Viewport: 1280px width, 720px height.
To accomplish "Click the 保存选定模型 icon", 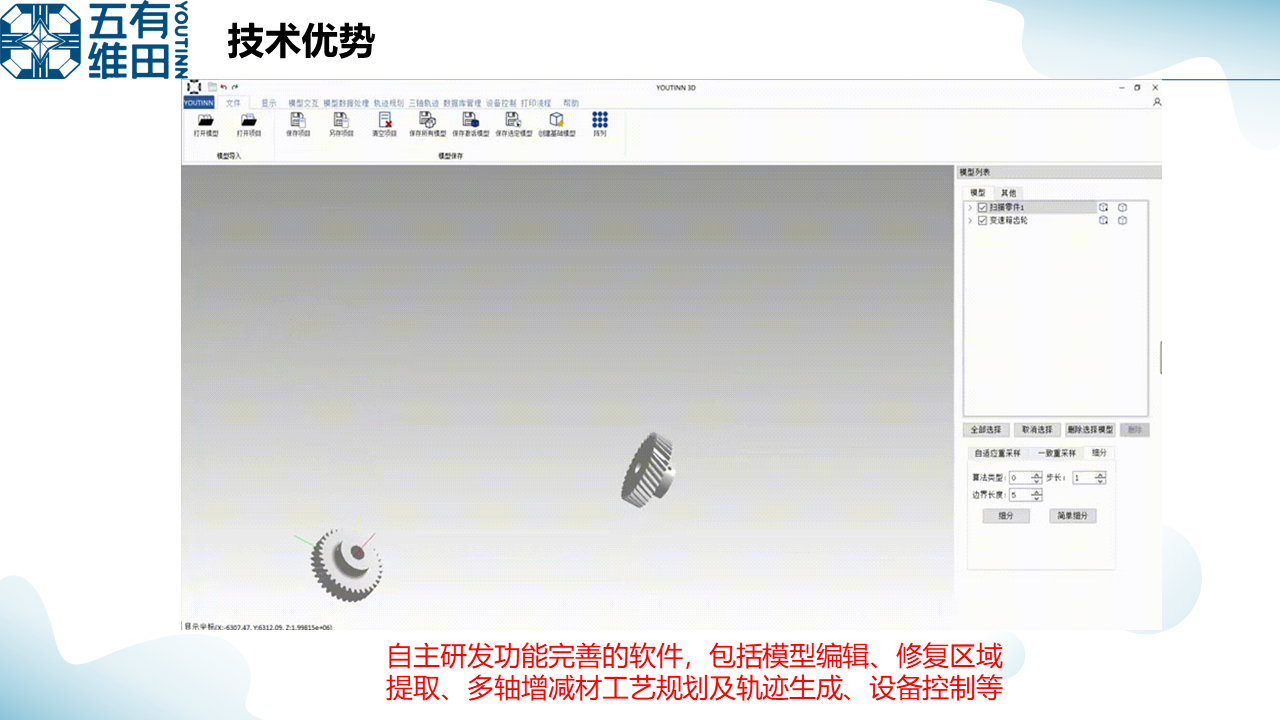I will click(x=513, y=119).
